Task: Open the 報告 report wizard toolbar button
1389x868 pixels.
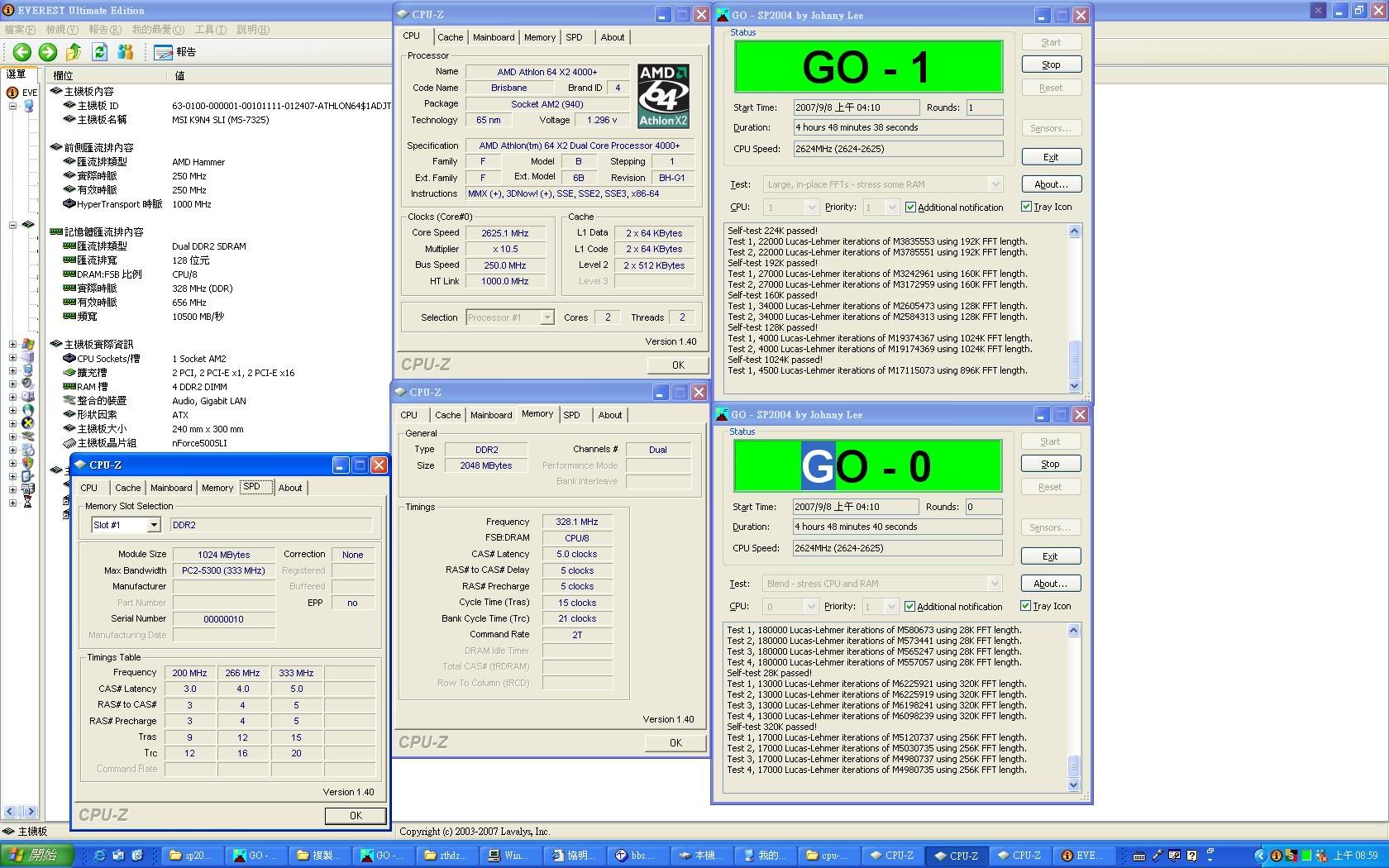Action: point(174,52)
